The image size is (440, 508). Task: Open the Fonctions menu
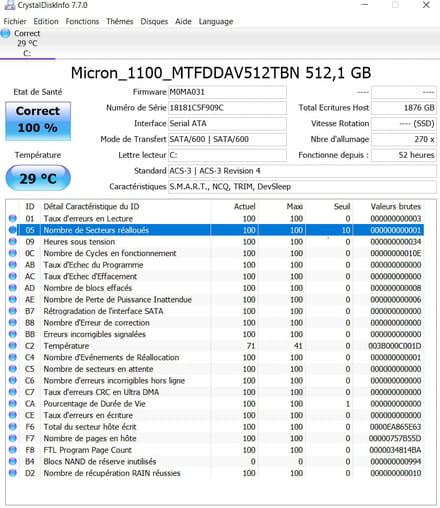click(x=82, y=22)
